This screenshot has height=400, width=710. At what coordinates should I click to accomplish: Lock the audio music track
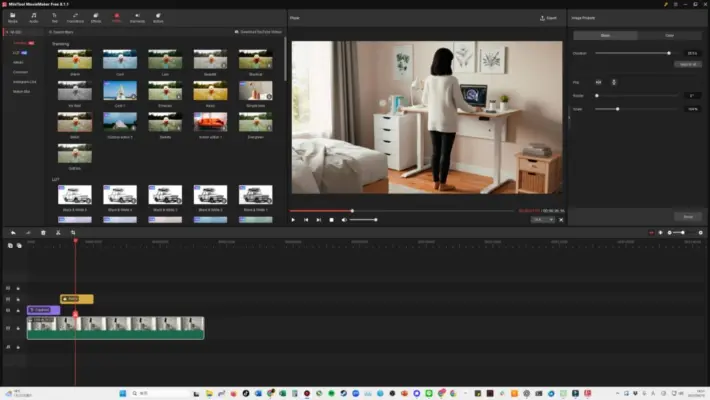18,347
